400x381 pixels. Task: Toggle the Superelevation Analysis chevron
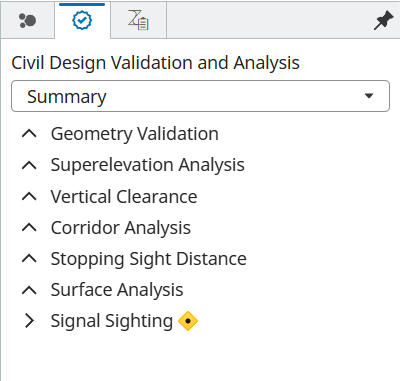(29, 165)
